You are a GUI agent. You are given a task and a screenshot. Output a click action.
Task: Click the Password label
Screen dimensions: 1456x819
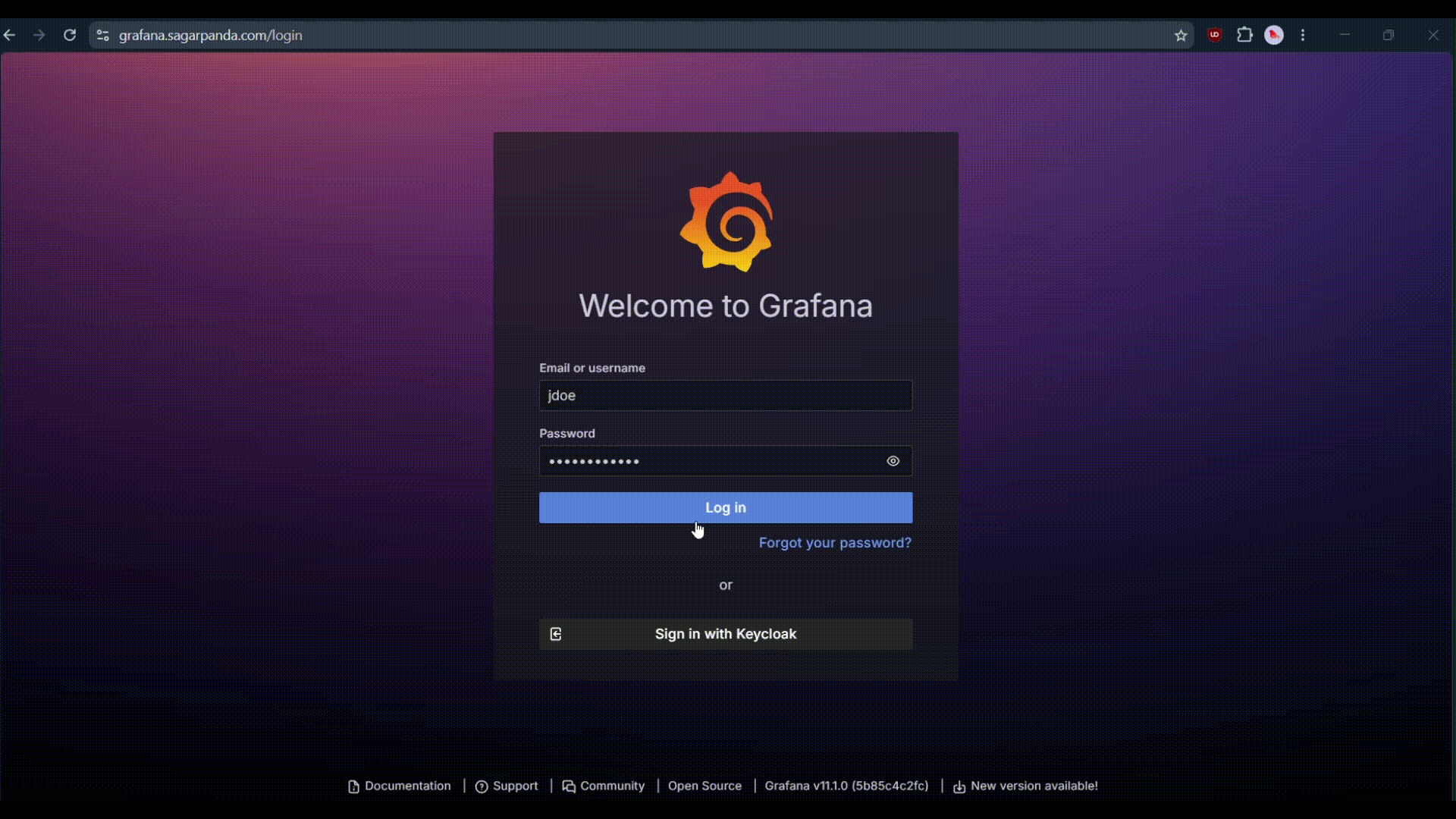click(567, 433)
